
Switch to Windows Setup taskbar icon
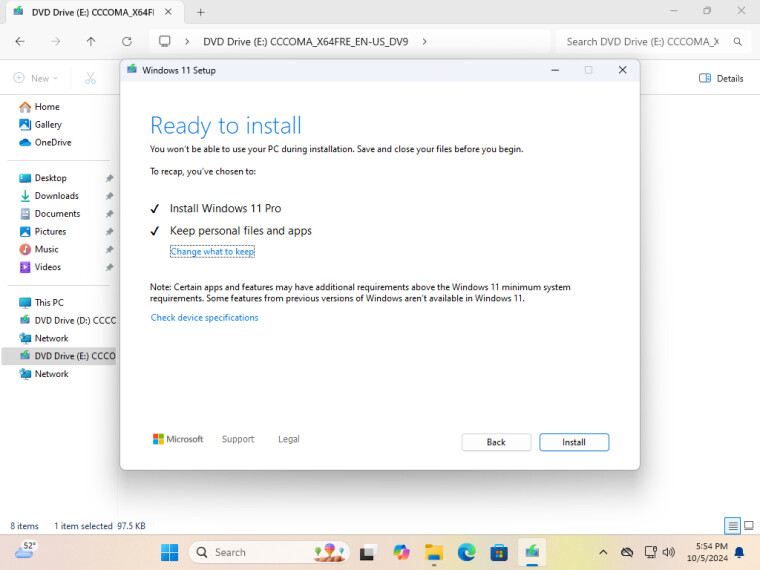(532, 552)
